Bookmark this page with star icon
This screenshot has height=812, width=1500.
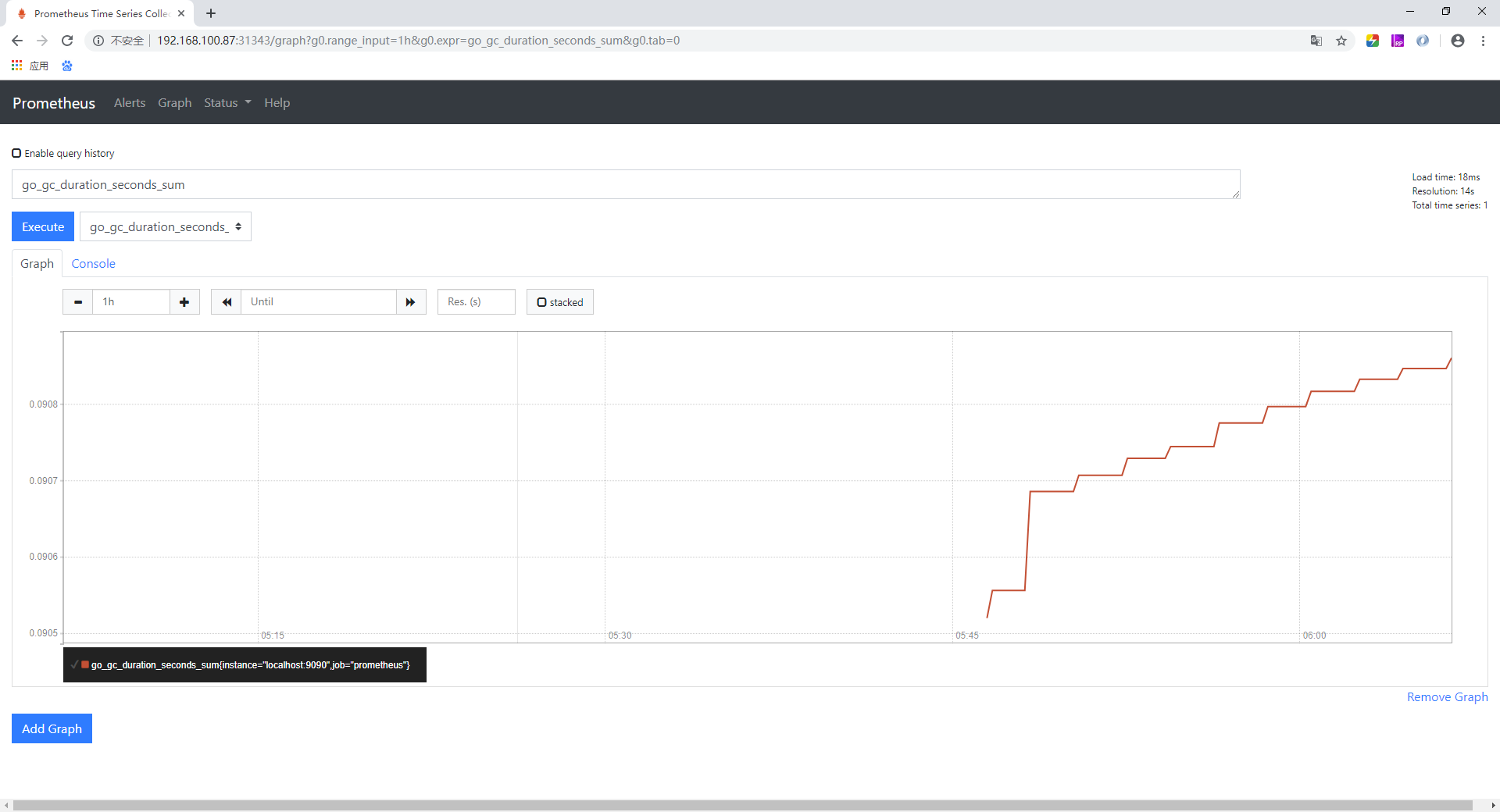pyautogui.click(x=1341, y=41)
